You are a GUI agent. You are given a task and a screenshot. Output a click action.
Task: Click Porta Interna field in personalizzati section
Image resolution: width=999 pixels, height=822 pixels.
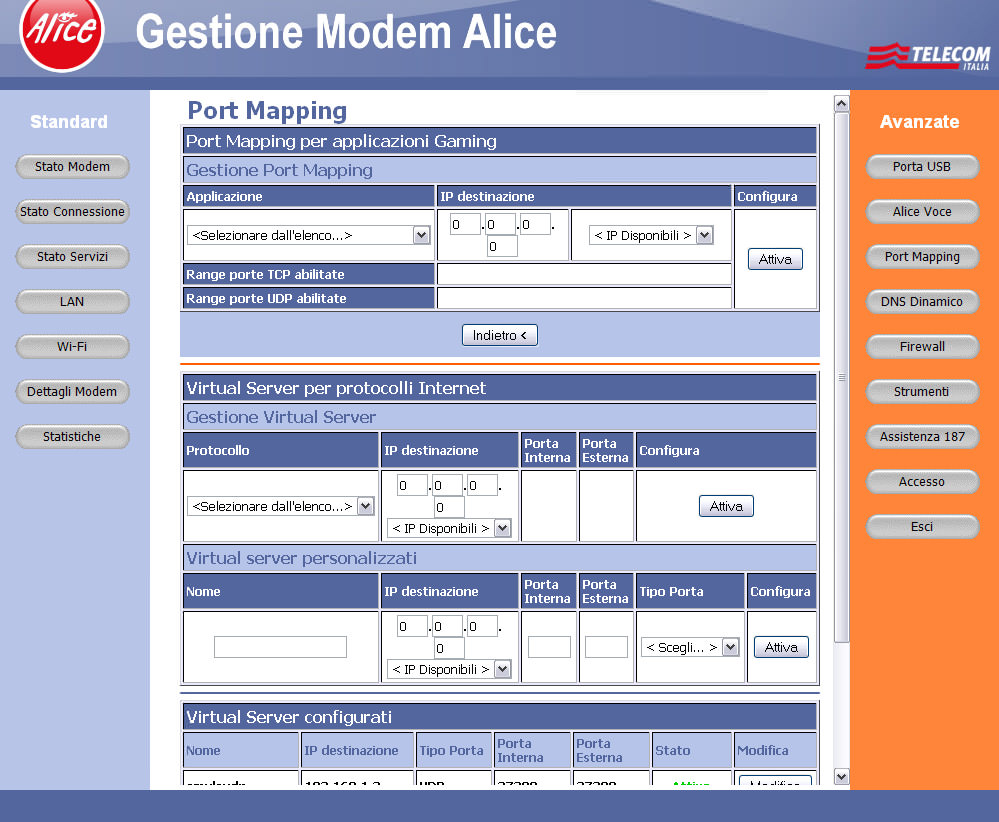coord(549,647)
